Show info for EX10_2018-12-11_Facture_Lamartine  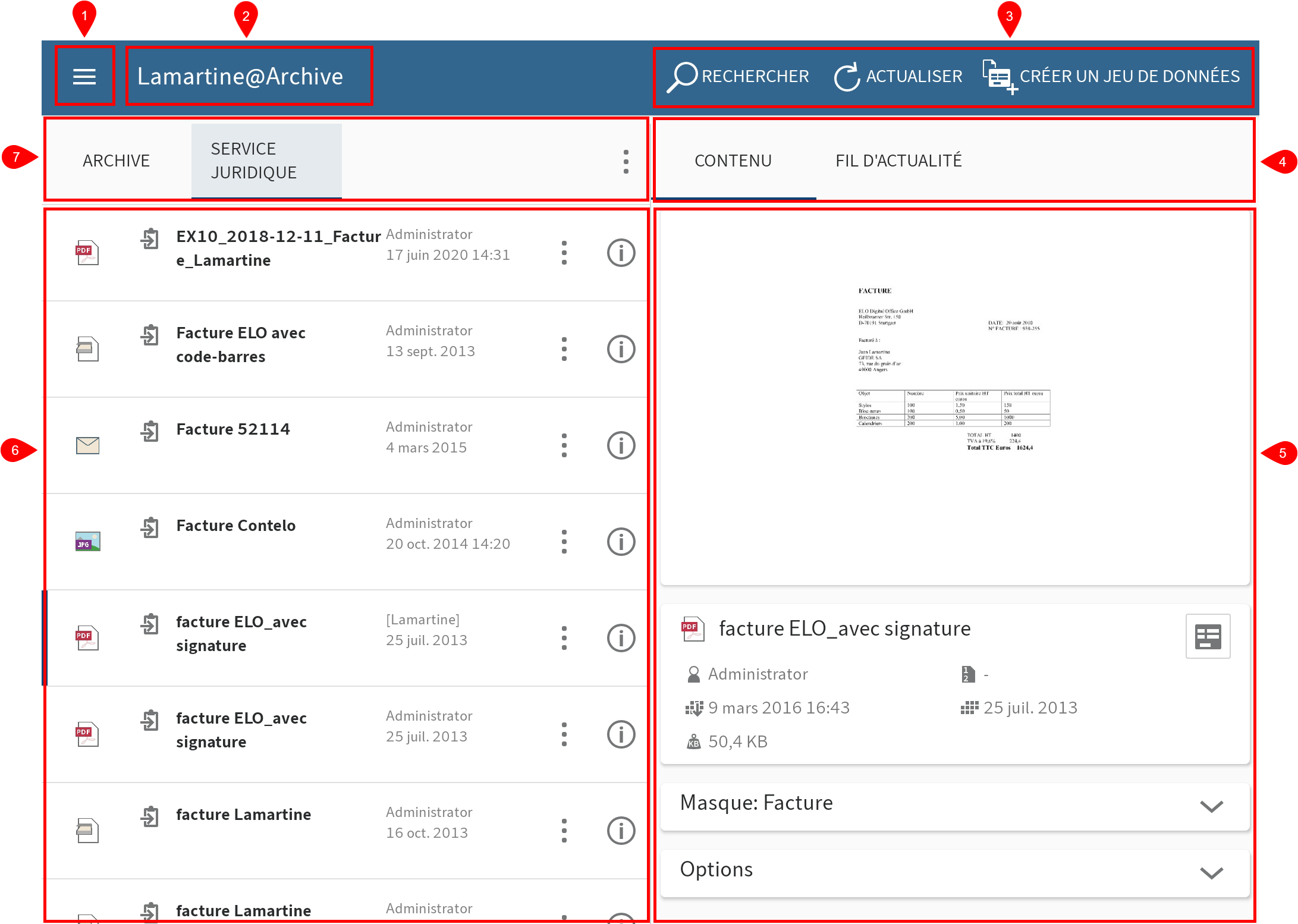[x=621, y=253]
